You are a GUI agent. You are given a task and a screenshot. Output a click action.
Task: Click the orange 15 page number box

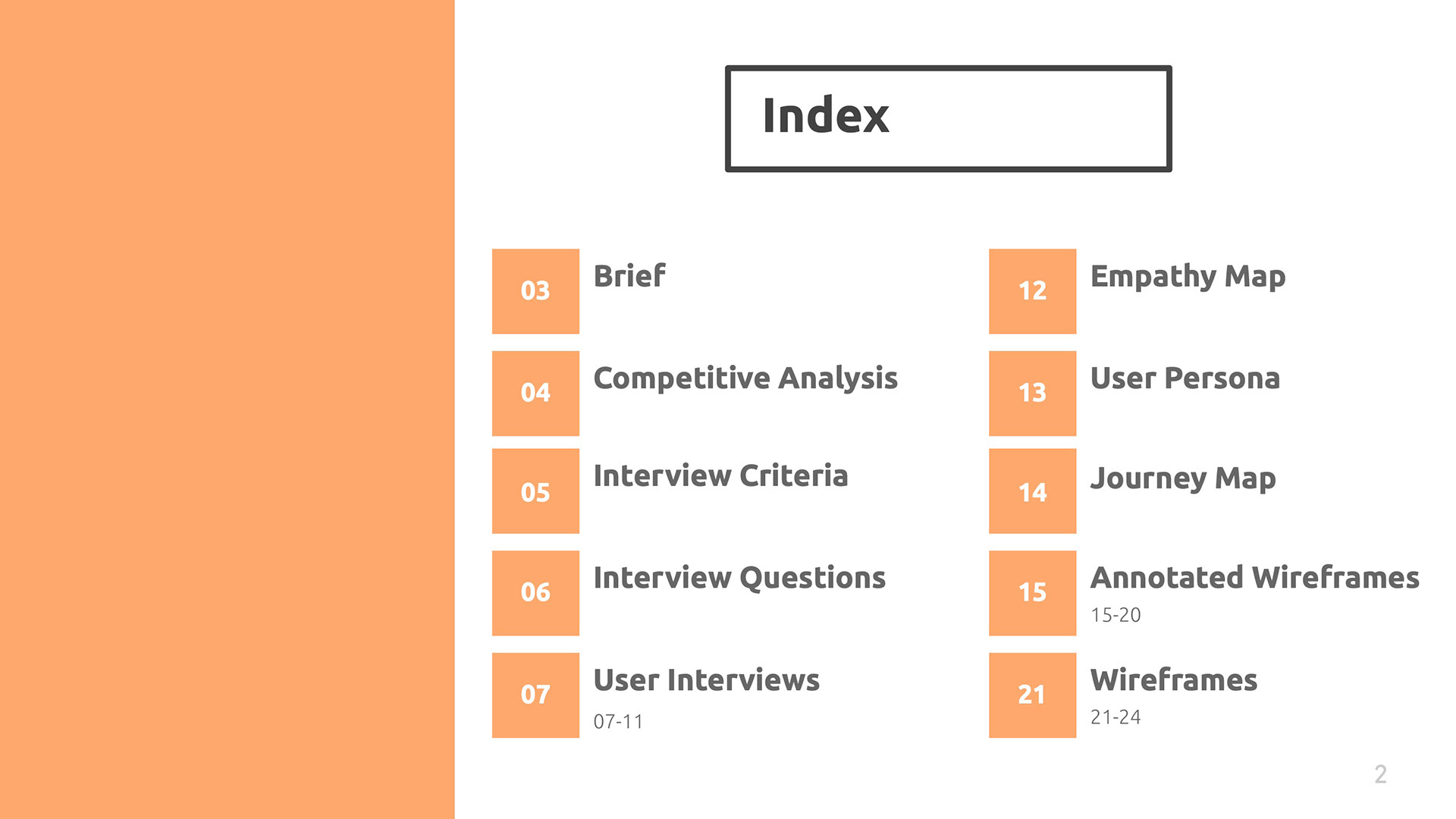click(1032, 593)
